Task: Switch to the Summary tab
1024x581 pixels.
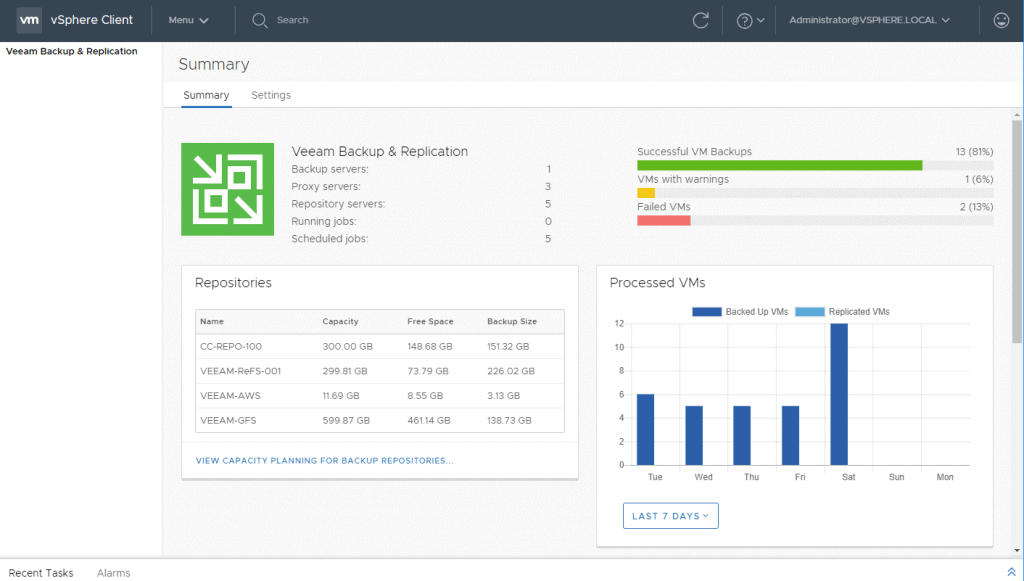Action: click(x=206, y=95)
